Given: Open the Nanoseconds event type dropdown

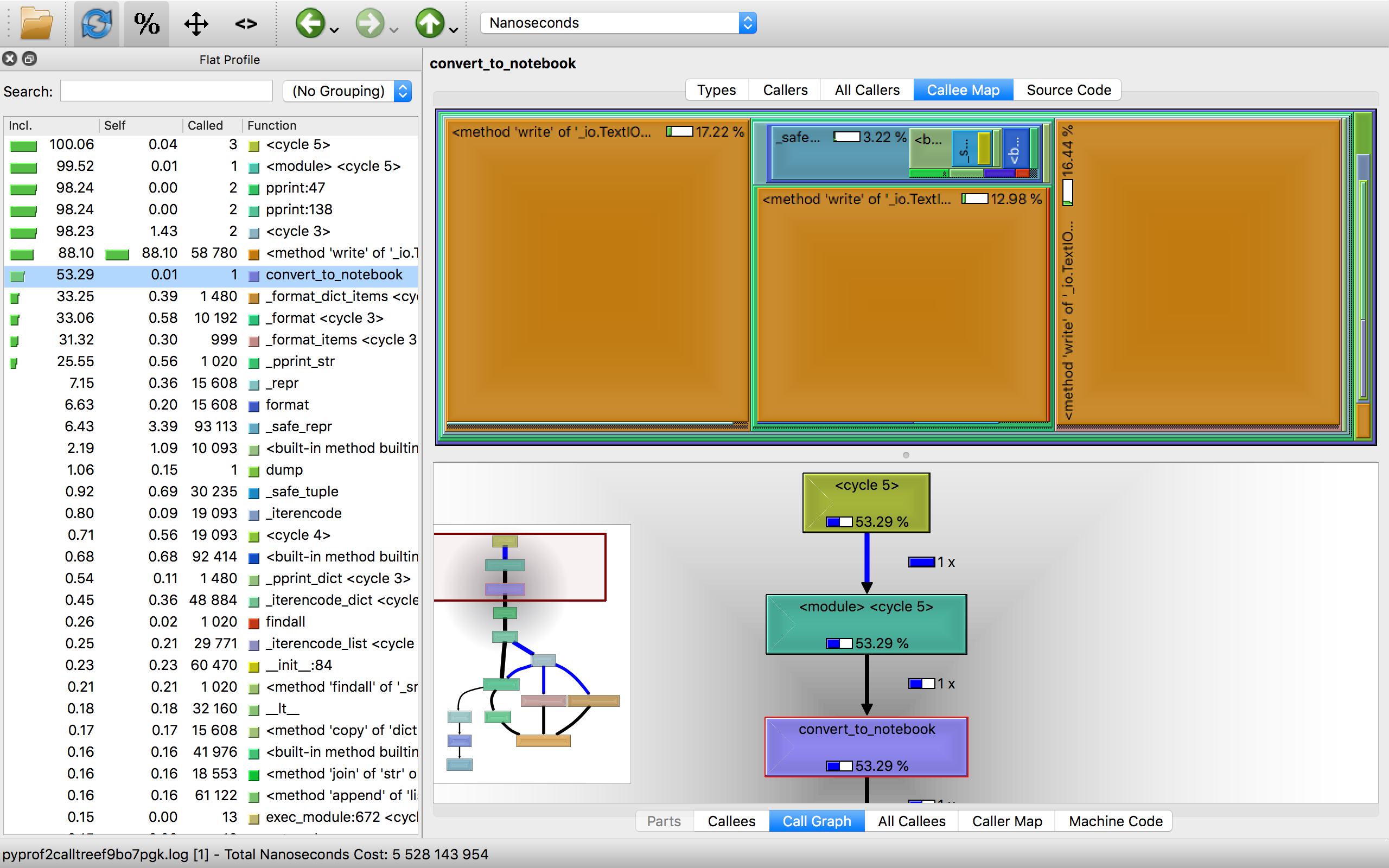Looking at the screenshot, I should (618, 23).
